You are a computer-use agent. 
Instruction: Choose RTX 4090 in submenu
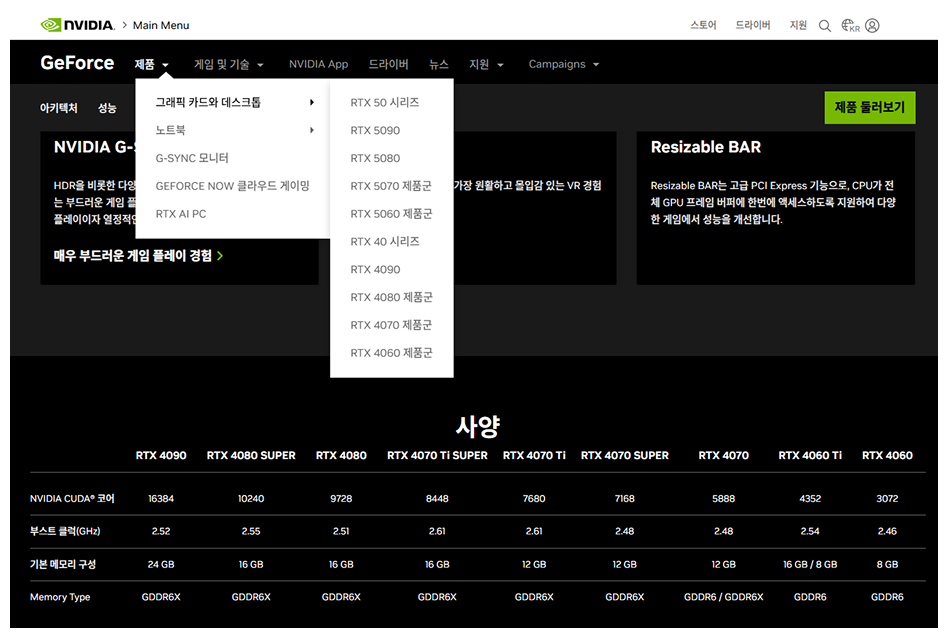coord(375,269)
